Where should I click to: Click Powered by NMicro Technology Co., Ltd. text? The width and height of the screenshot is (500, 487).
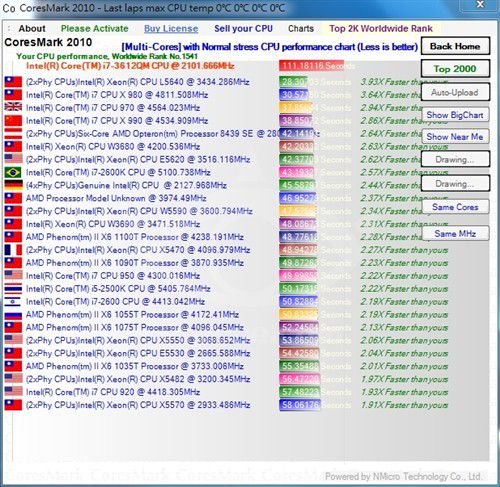(403, 477)
